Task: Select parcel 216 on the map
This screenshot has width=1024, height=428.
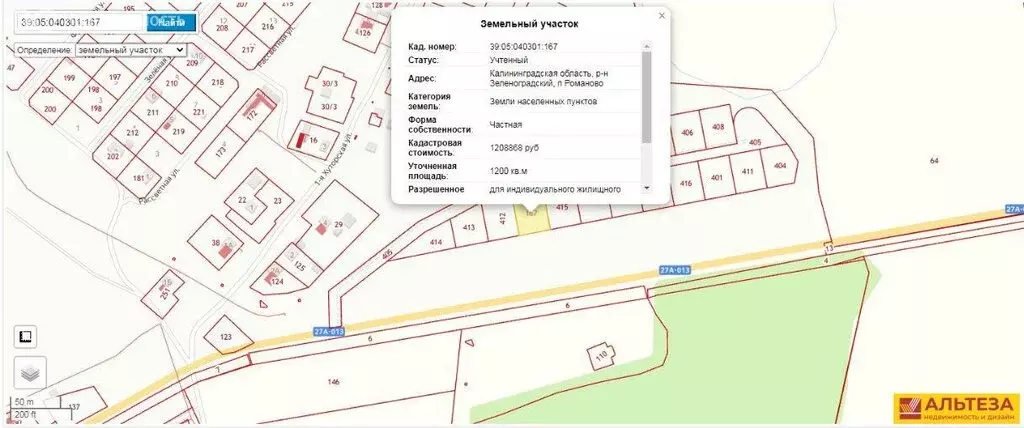Action: [267, 27]
